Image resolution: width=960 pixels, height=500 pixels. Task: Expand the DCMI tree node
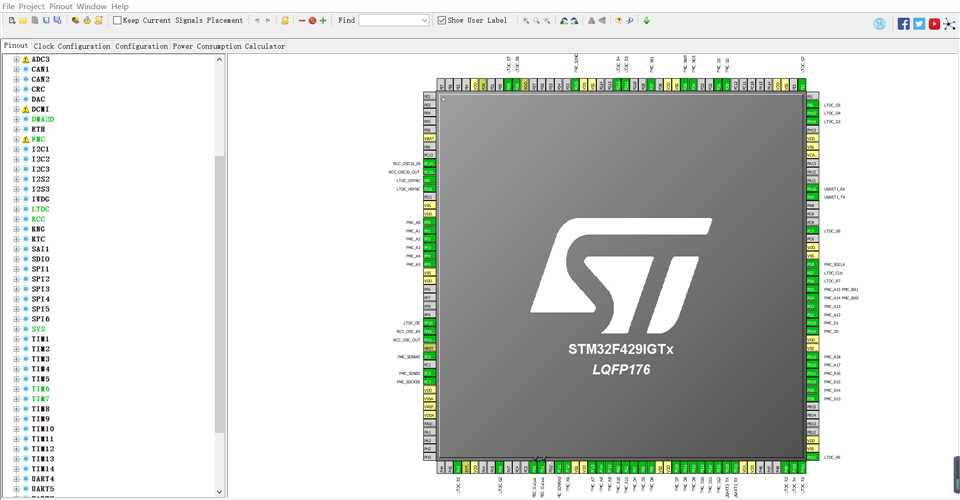pyautogui.click(x=17, y=109)
